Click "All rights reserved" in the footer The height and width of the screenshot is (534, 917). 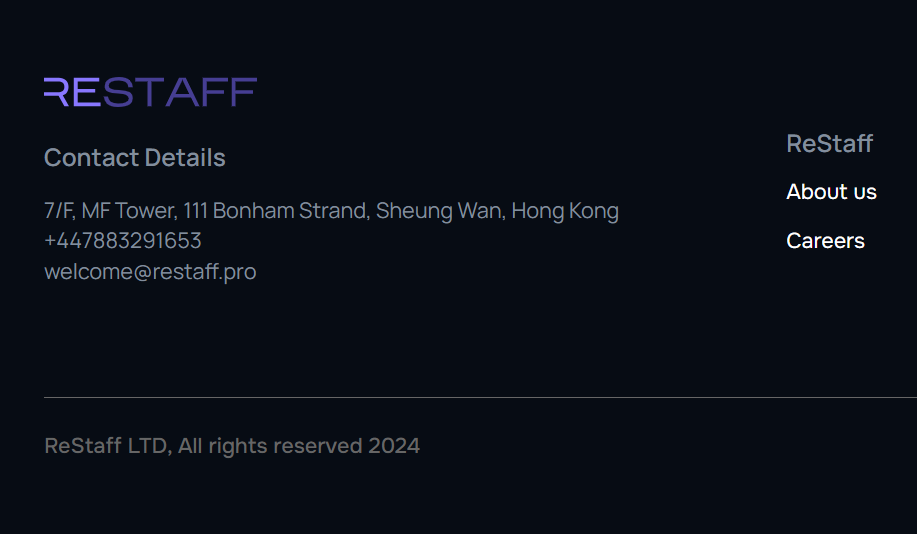[270, 446]
